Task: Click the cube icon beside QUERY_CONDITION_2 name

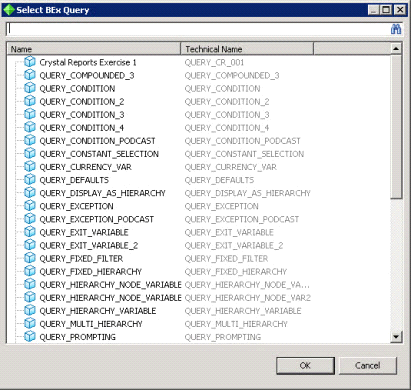Action: [30, 101]
